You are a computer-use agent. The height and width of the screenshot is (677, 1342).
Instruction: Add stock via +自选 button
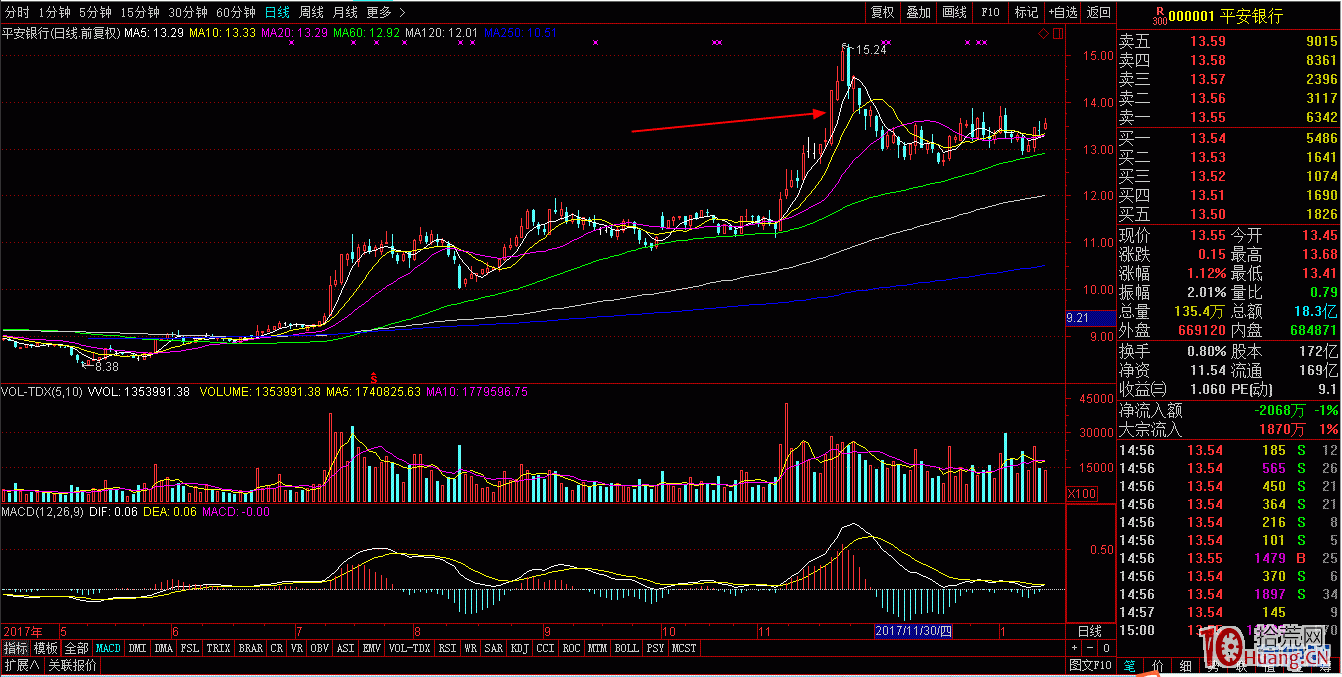(x=1062, y=12)
